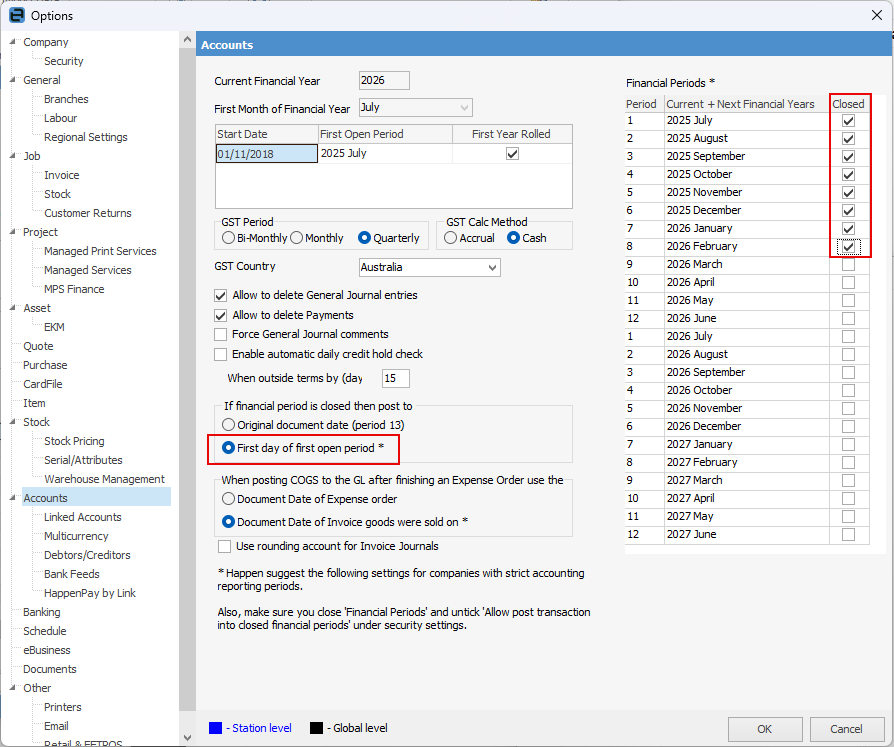Close the Options dialog window
This screenshot has width=894, height=747.
[x=876, y=15]
